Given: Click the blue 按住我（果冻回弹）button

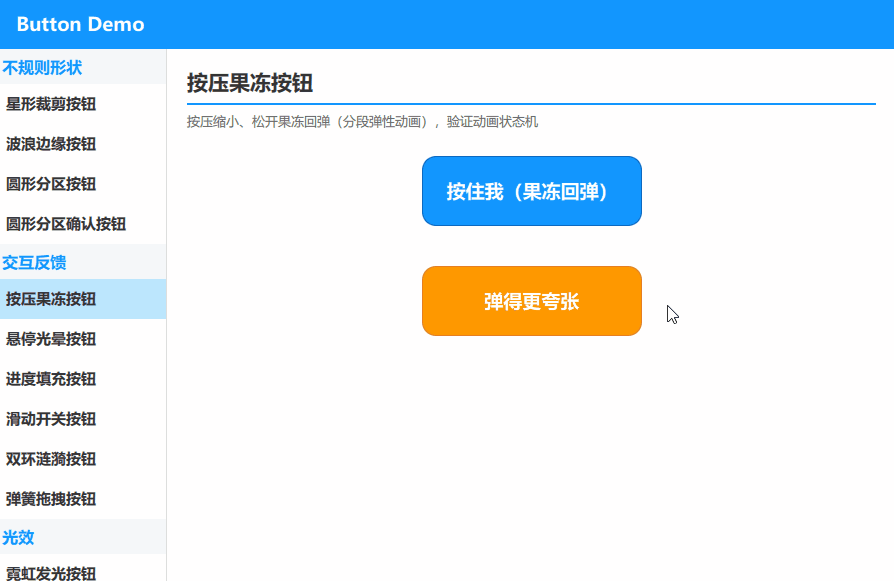Looking at the screenshot, I should coord(532,191).
